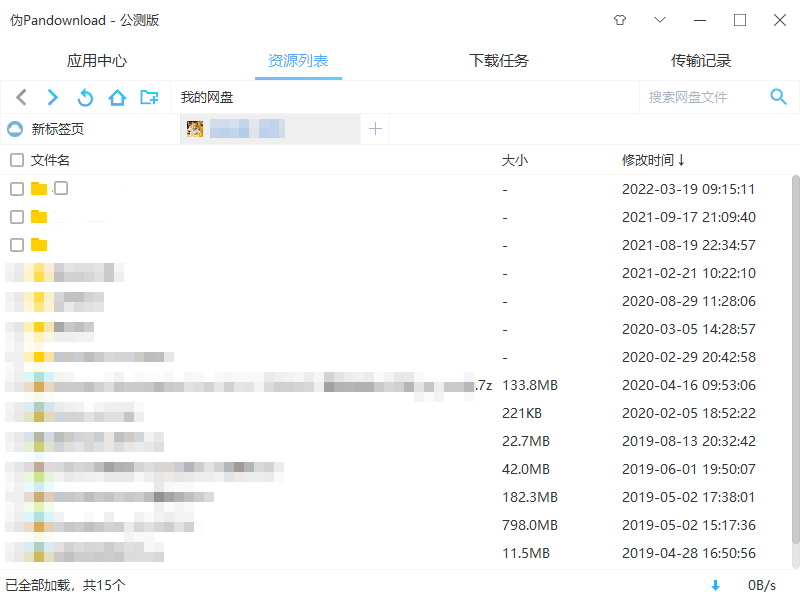Click the forward navigation arrow
The height and width of the screenshot is (600, 800).
pos(53,97)
